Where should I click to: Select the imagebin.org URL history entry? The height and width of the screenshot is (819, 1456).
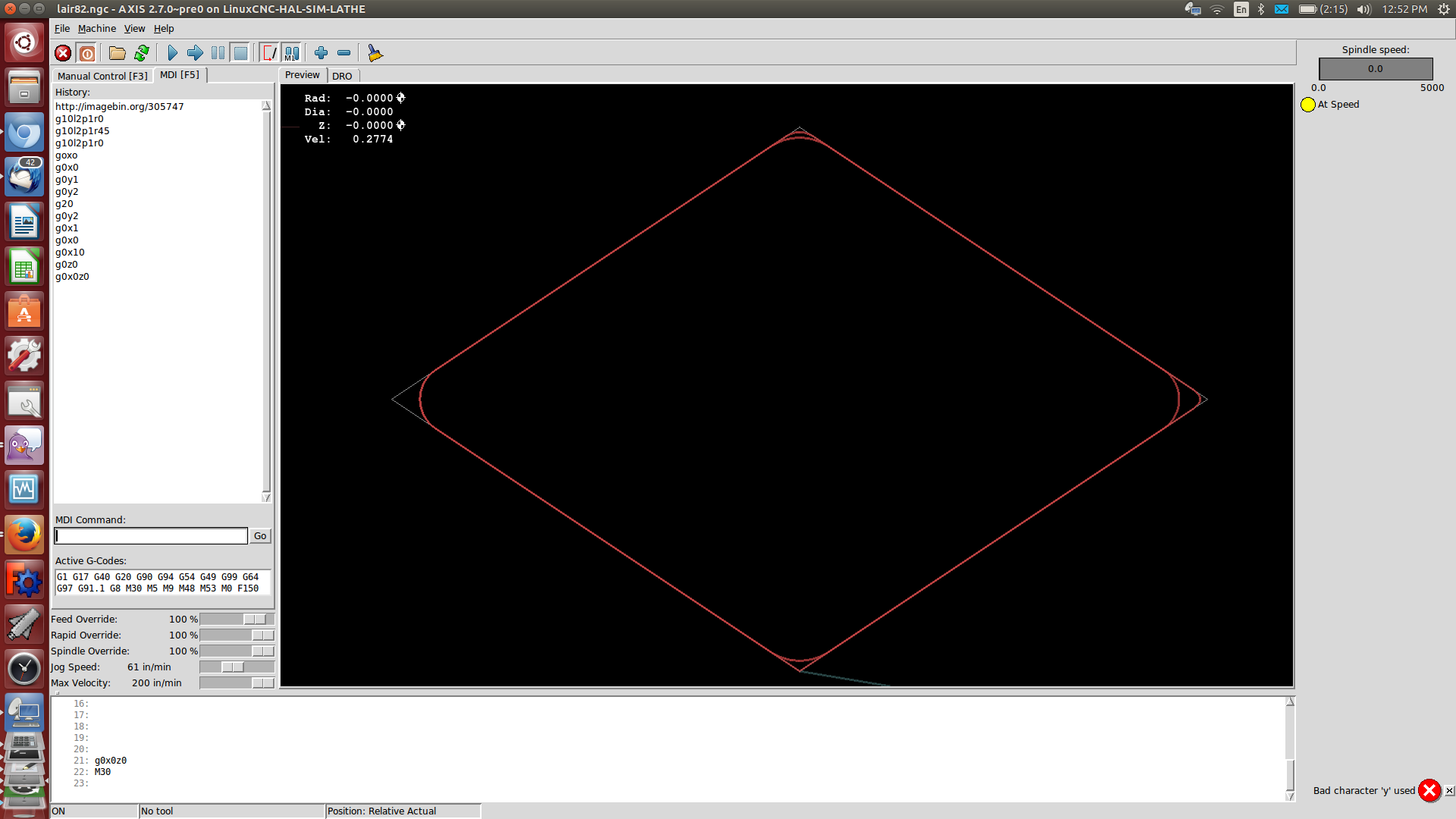119,107
